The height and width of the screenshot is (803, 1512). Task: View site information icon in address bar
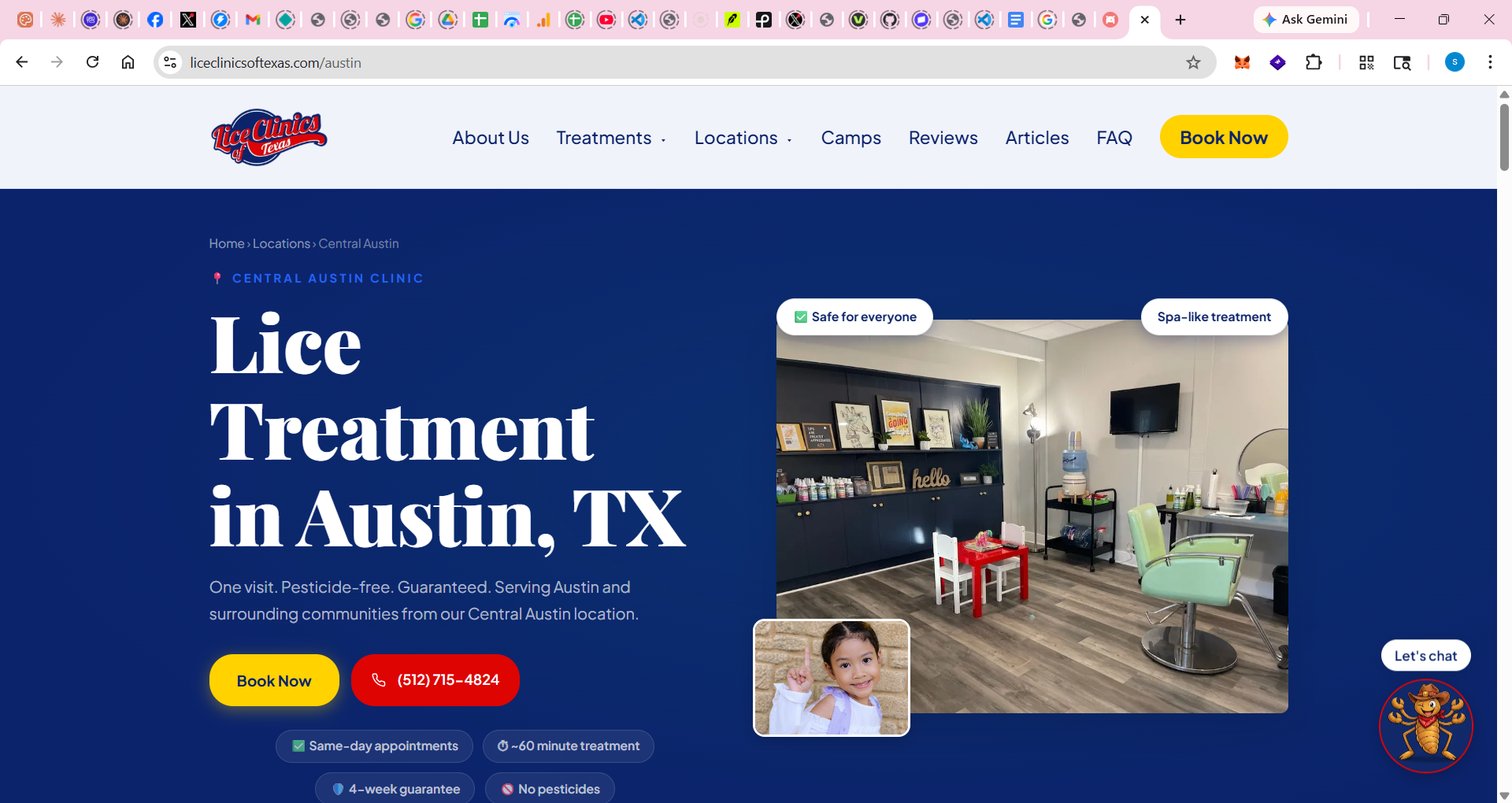click(x=170, y=62)
